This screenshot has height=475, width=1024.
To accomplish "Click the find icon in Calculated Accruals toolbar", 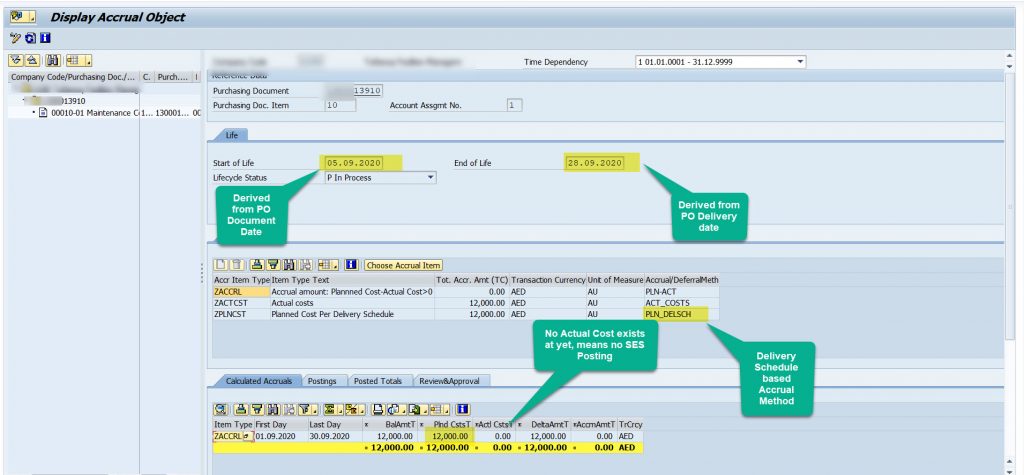I will tap(272, 410).
